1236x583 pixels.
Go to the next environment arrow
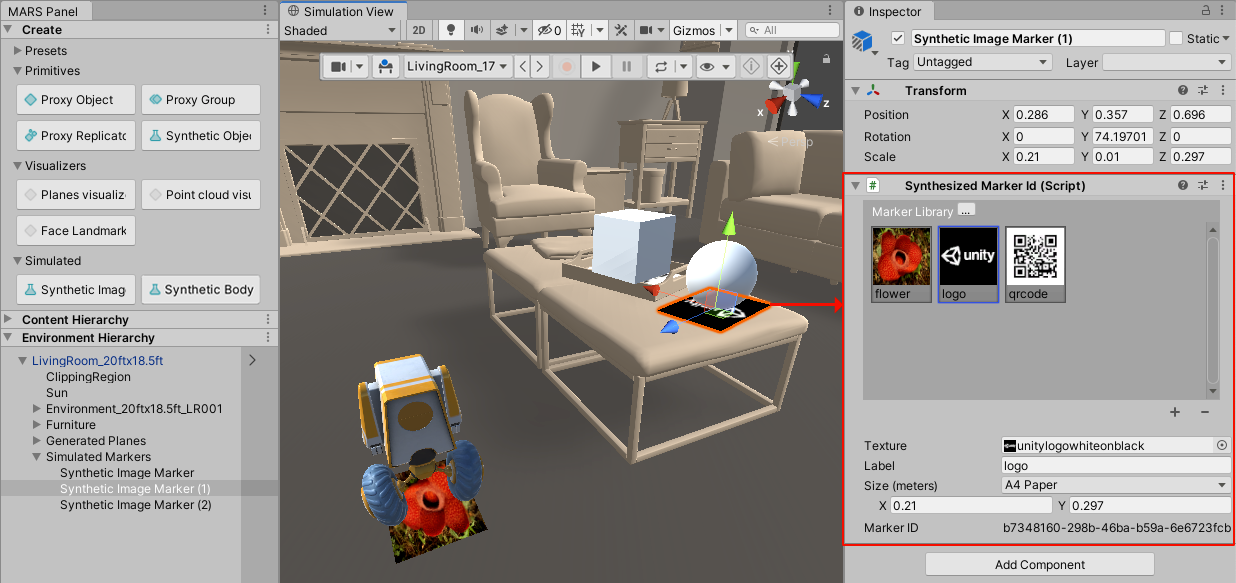[539, 67]
